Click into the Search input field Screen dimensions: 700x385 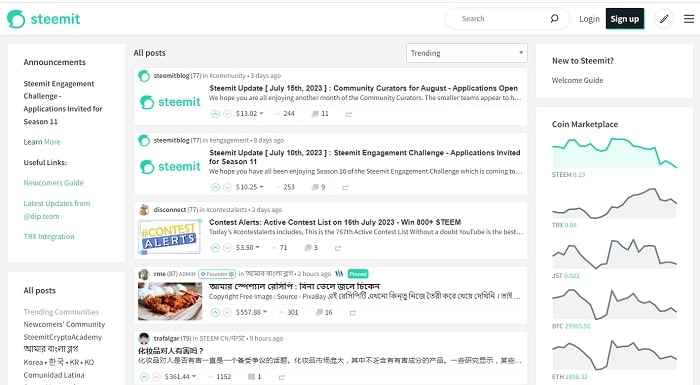tap(502, 19)
